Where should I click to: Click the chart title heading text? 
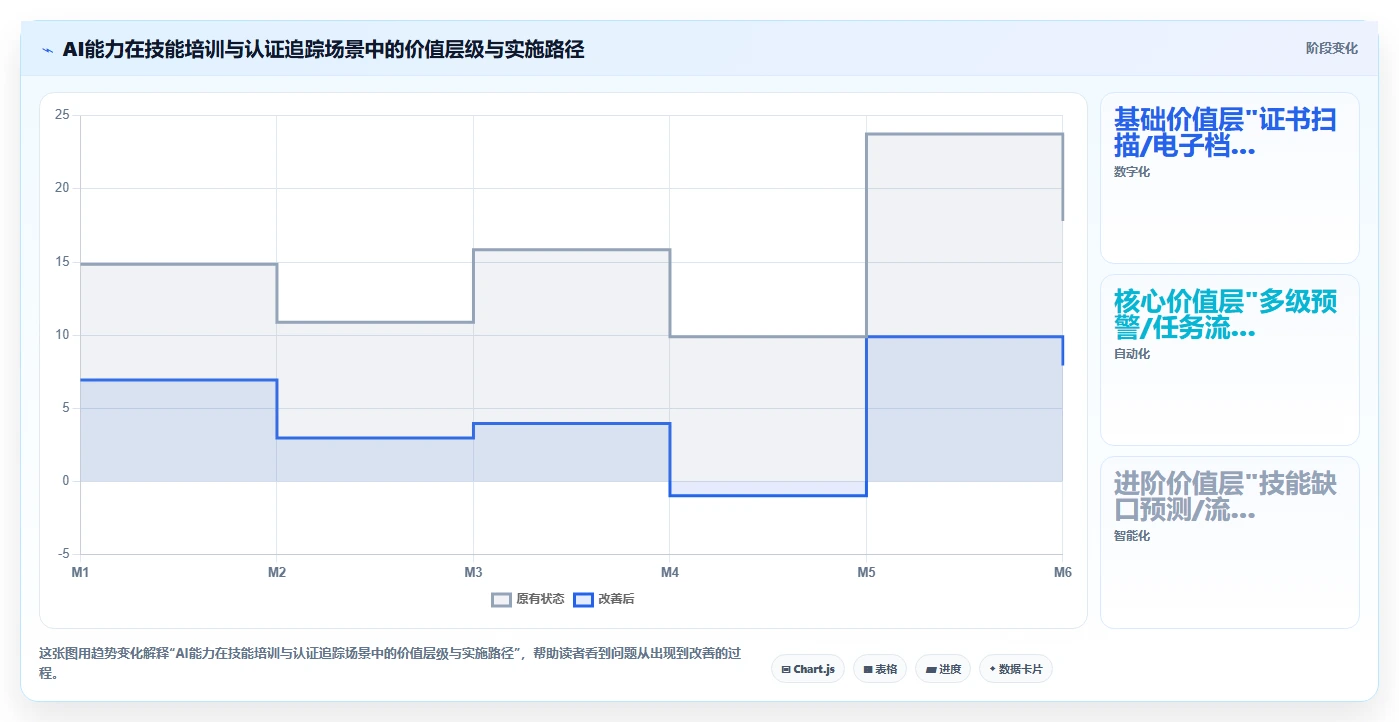point(323,49)
